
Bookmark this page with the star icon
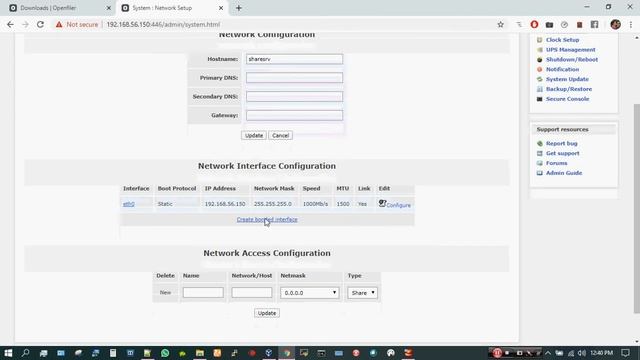tap(500, 24)
